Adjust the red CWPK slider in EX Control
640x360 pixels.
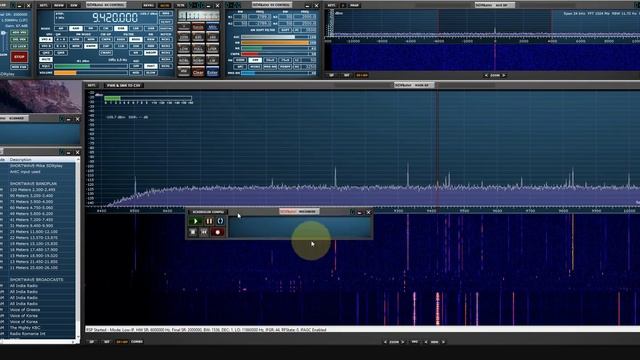tap(275, 54)
